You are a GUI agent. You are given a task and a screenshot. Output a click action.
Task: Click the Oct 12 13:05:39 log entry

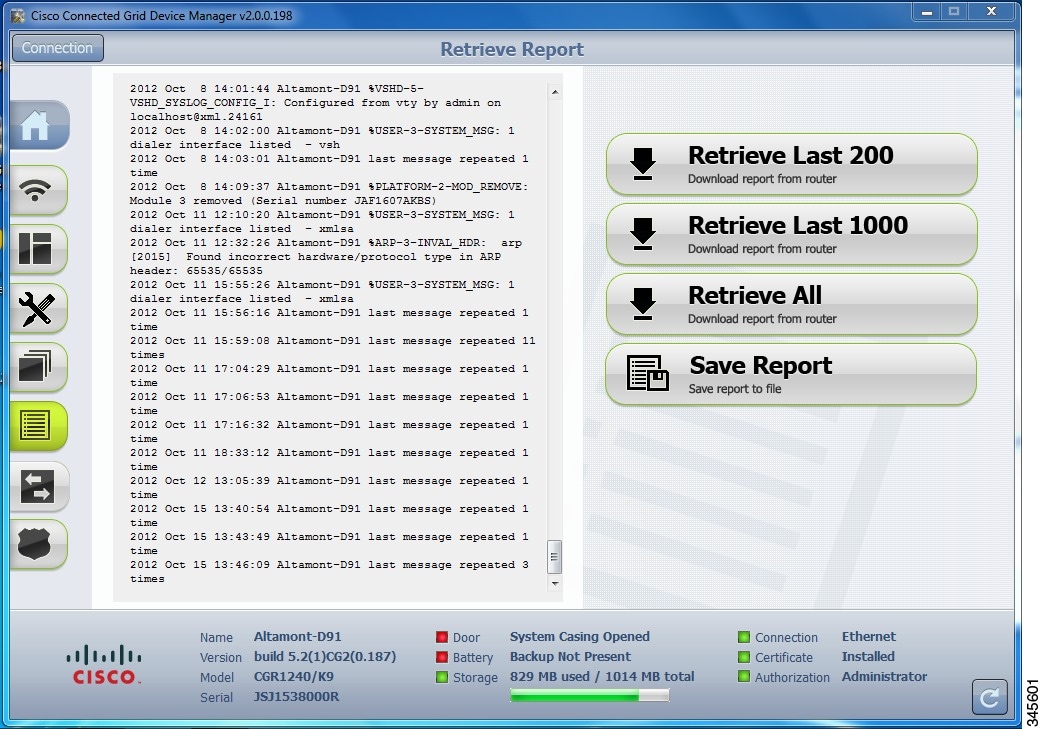click(329, 488)
